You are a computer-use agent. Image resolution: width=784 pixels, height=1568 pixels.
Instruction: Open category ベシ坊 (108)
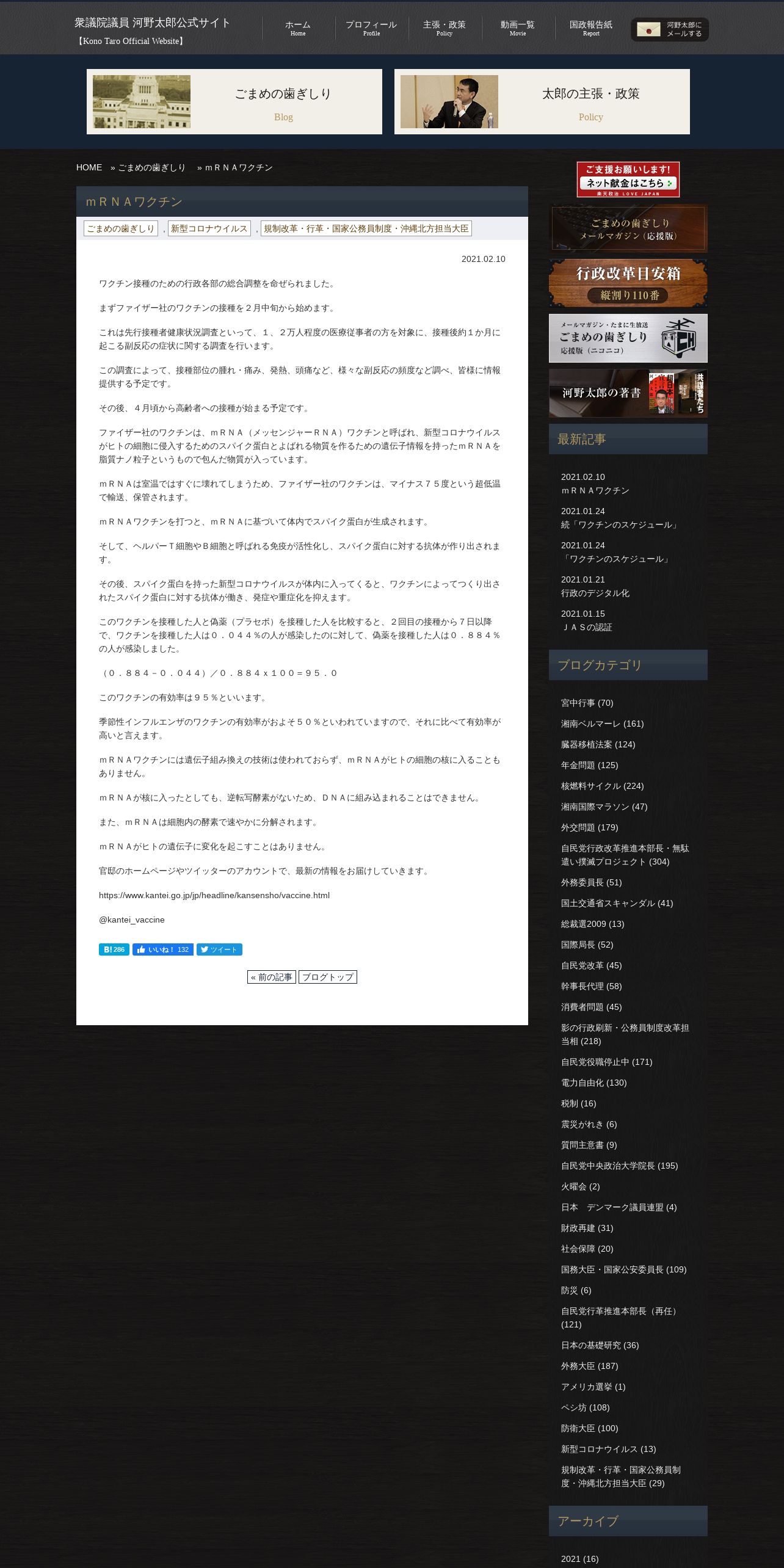point(586,1407)
